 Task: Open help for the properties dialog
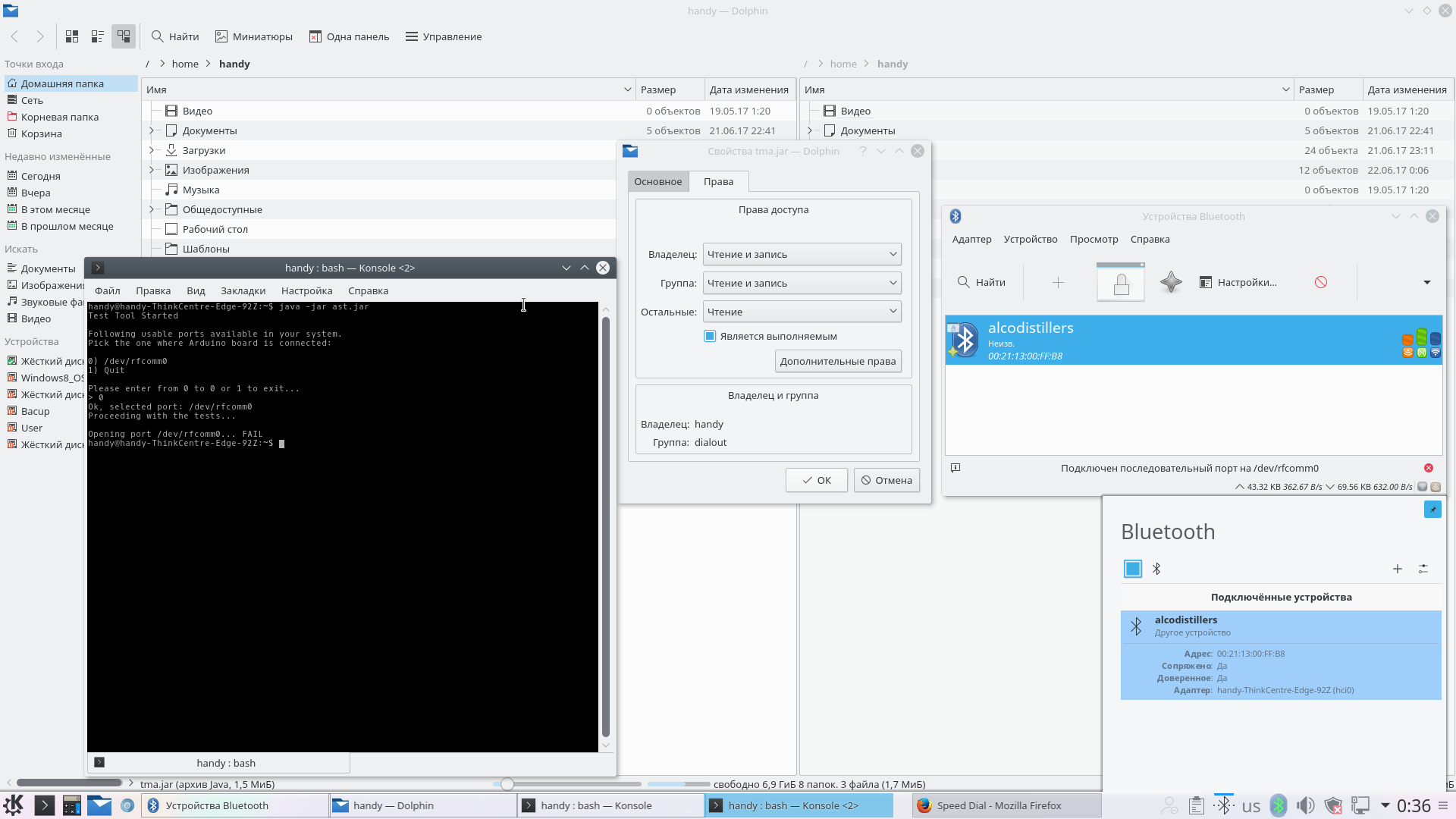(862, 151)
